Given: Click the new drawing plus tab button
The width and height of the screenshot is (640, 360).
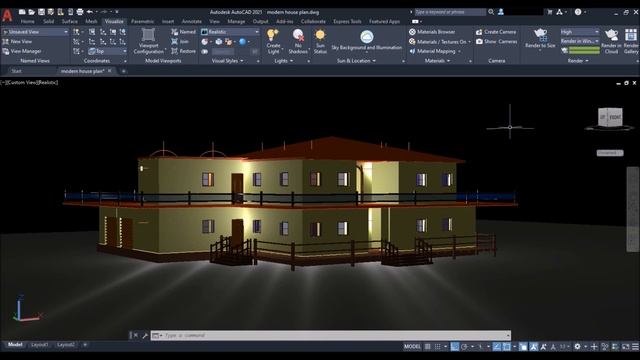Looking at the screenshot, I should tap(124, 71).
